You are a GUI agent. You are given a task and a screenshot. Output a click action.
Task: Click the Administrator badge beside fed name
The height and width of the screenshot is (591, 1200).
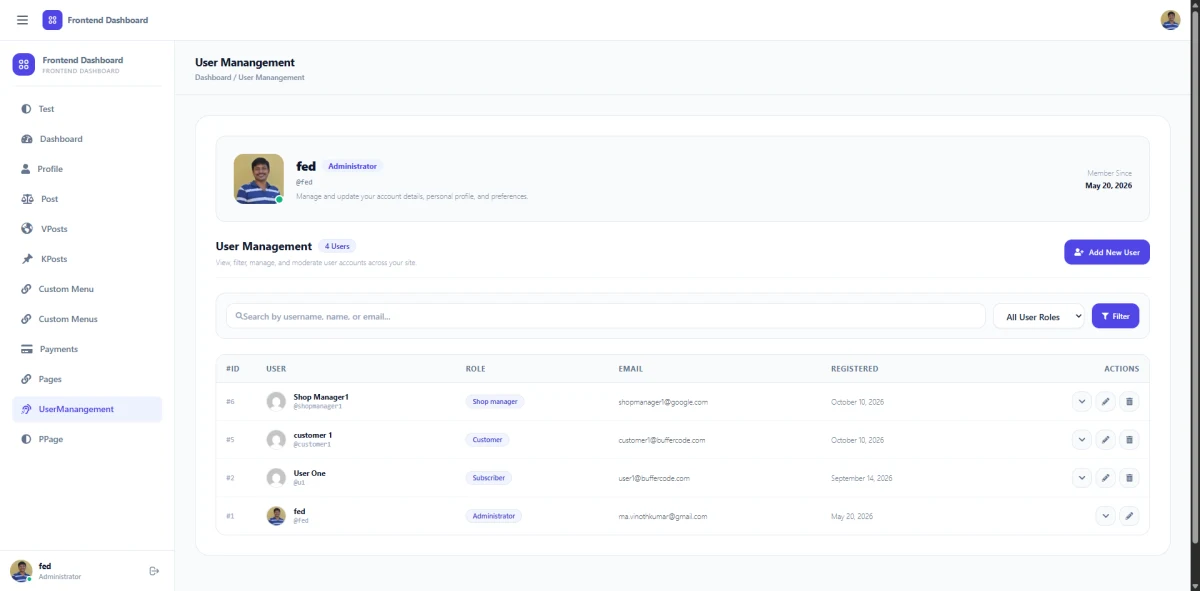(352, 166)
